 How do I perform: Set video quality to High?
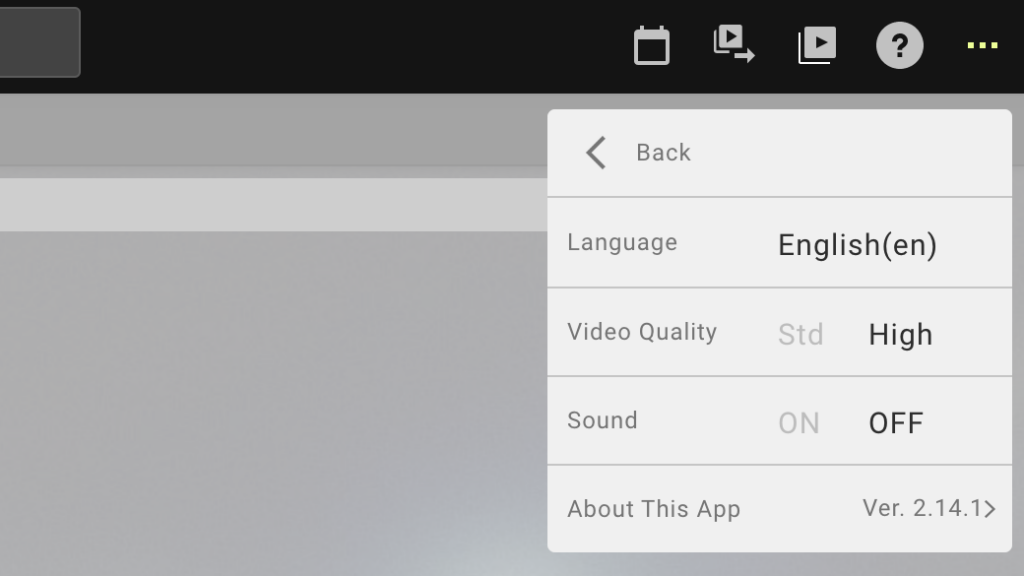point(900,334)
